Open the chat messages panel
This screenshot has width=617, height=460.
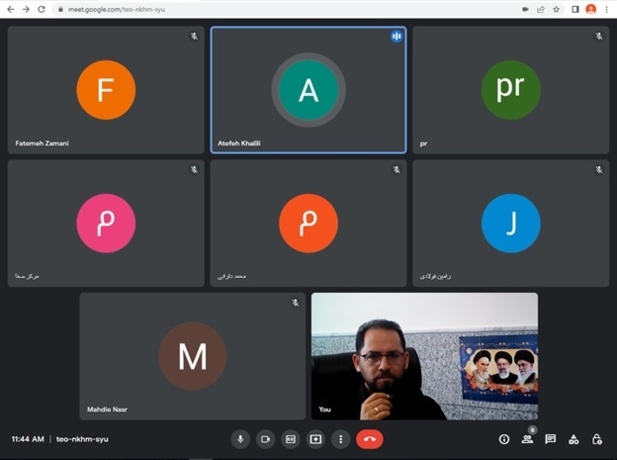tap(550, 439)
